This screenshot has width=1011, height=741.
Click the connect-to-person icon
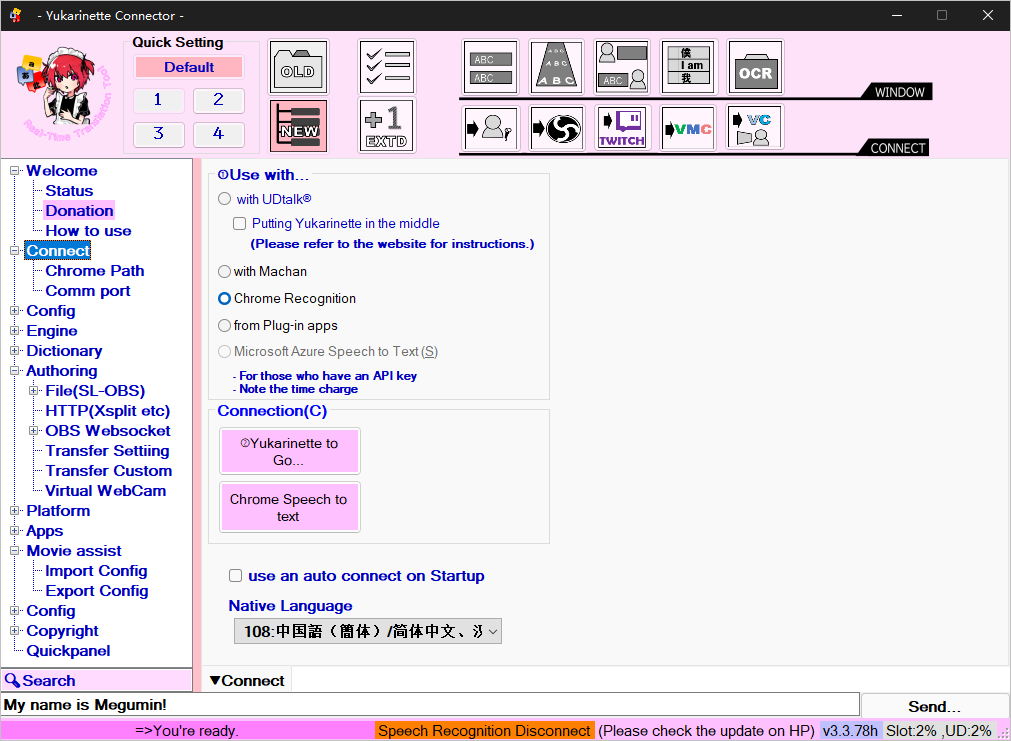pos(491,128)
